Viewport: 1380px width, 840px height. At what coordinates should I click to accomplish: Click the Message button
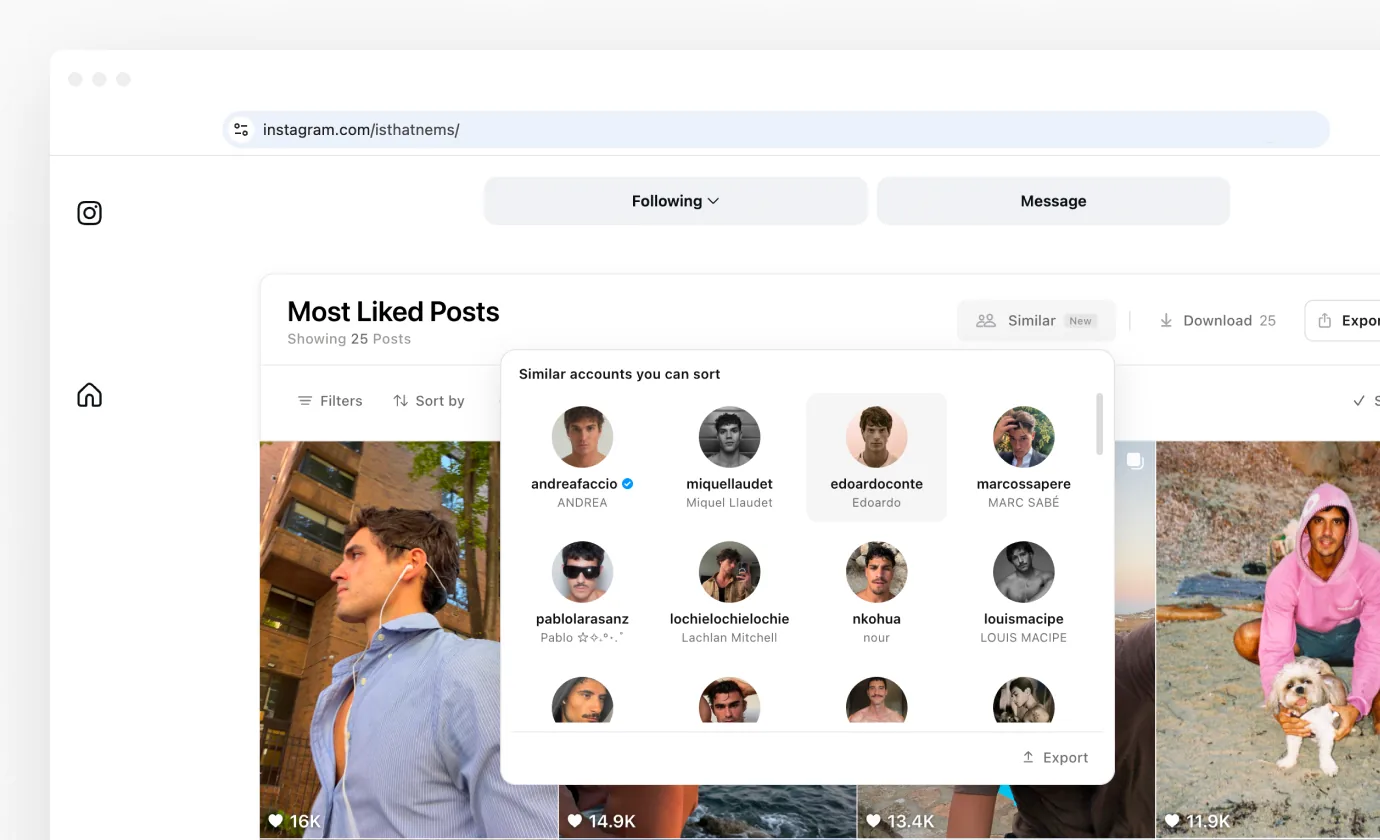(1053, 201)
